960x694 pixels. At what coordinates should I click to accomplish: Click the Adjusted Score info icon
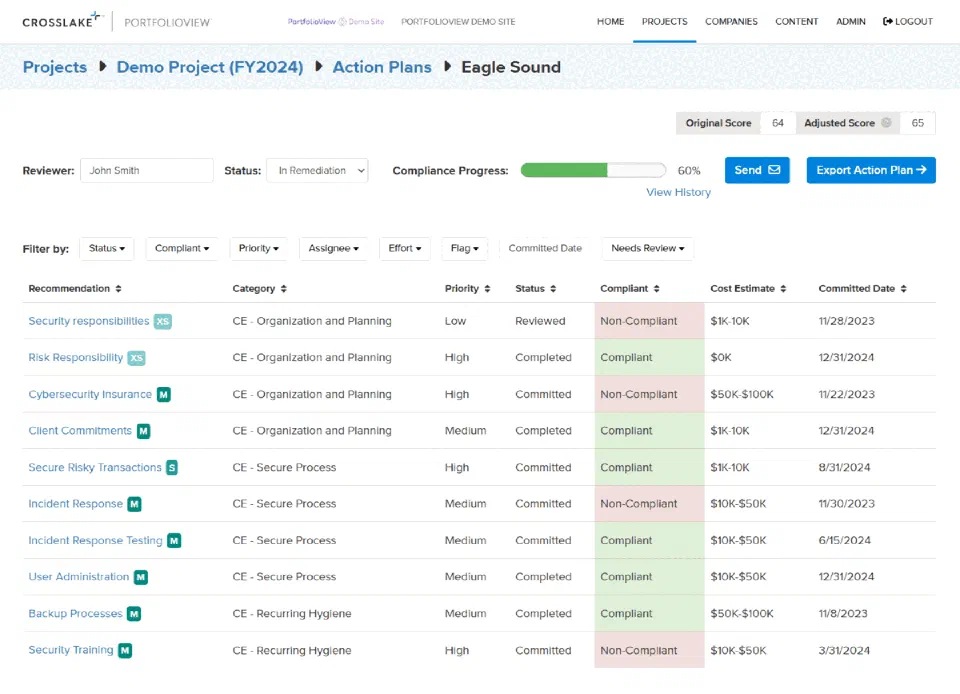click(x=886, y=122)
